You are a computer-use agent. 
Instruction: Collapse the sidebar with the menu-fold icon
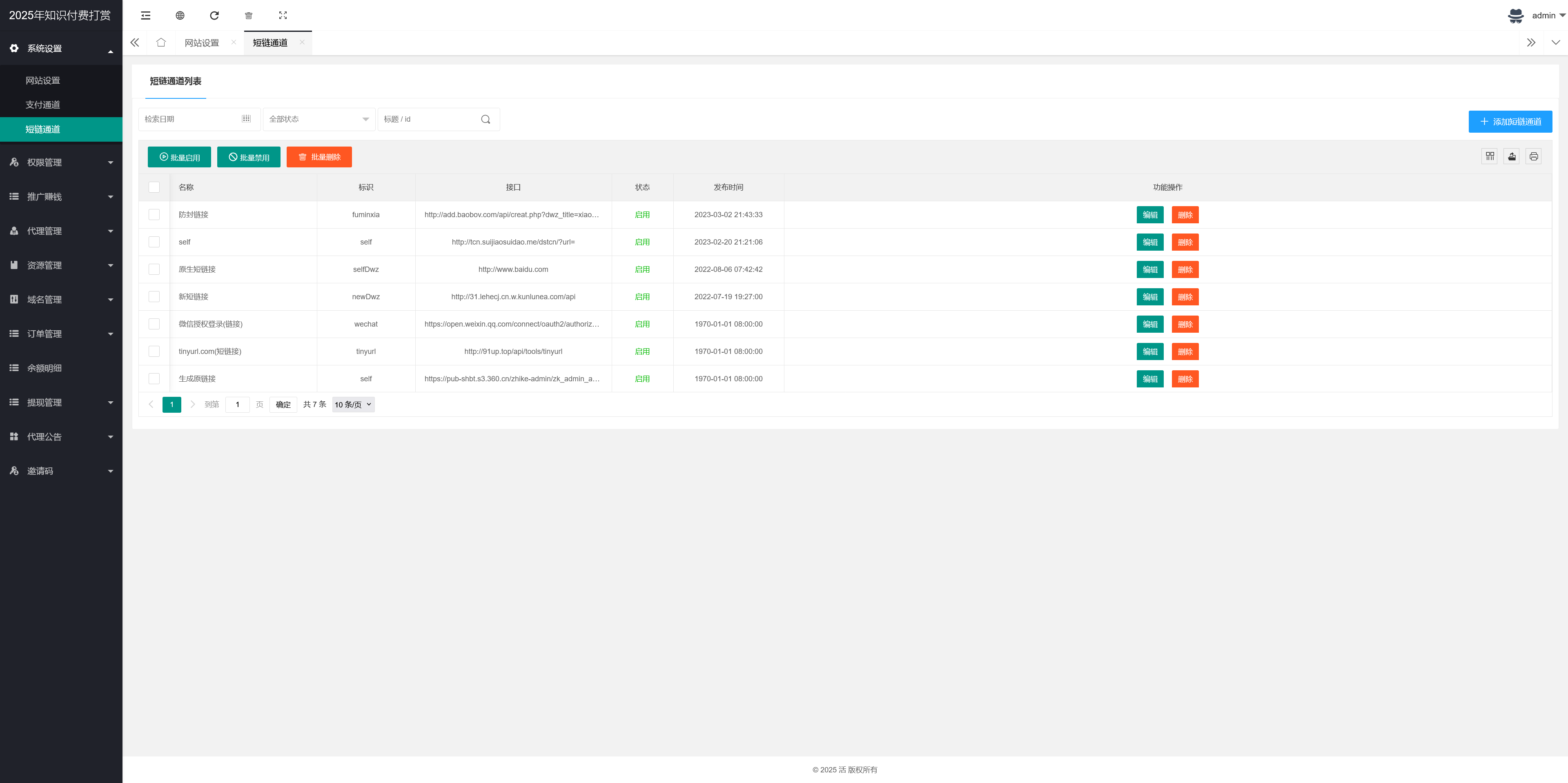[145, 15]
